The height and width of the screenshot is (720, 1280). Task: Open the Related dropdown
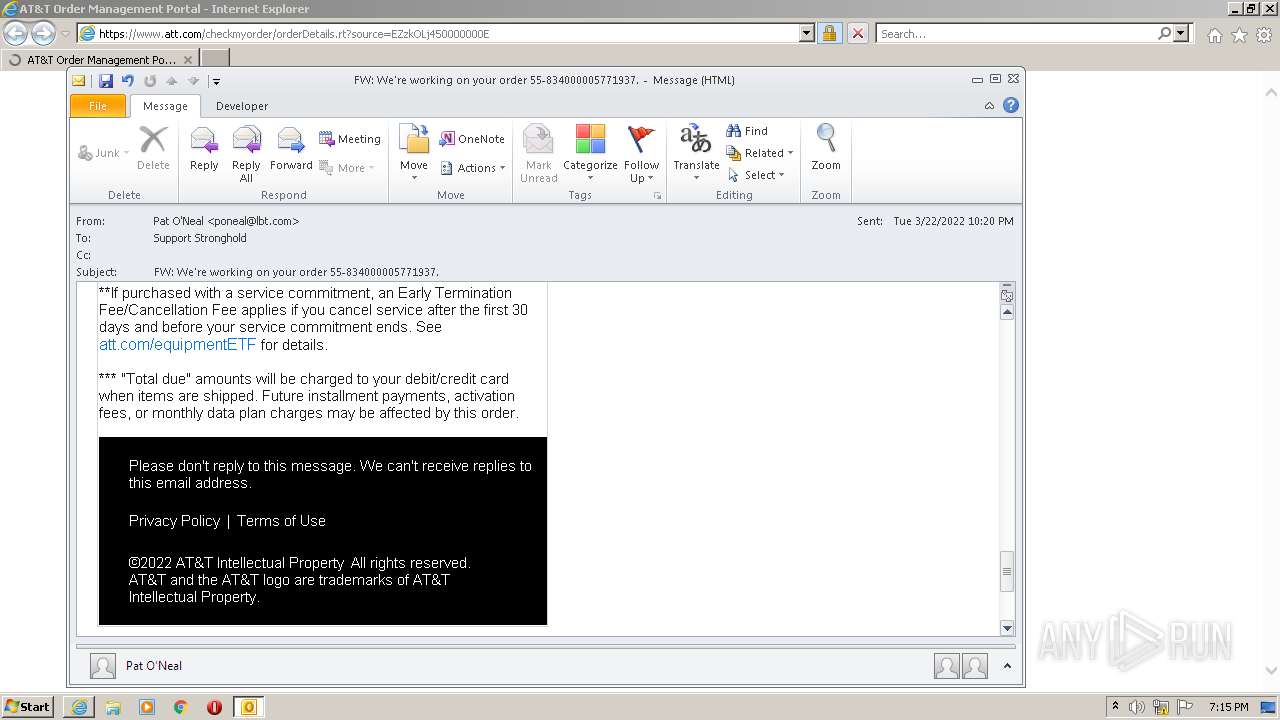[x=760, y=153]
